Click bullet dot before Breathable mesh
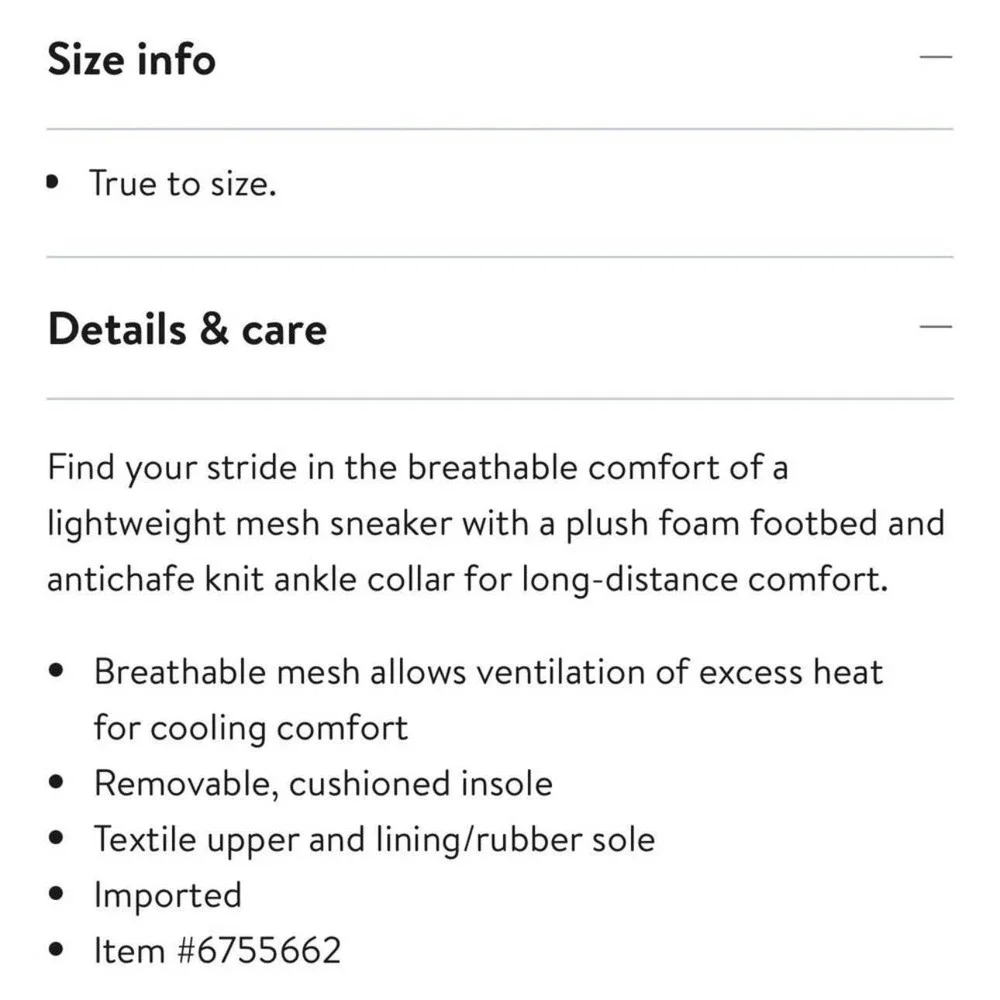This screenshot has width=1000, height=1000. coord(56,670)
